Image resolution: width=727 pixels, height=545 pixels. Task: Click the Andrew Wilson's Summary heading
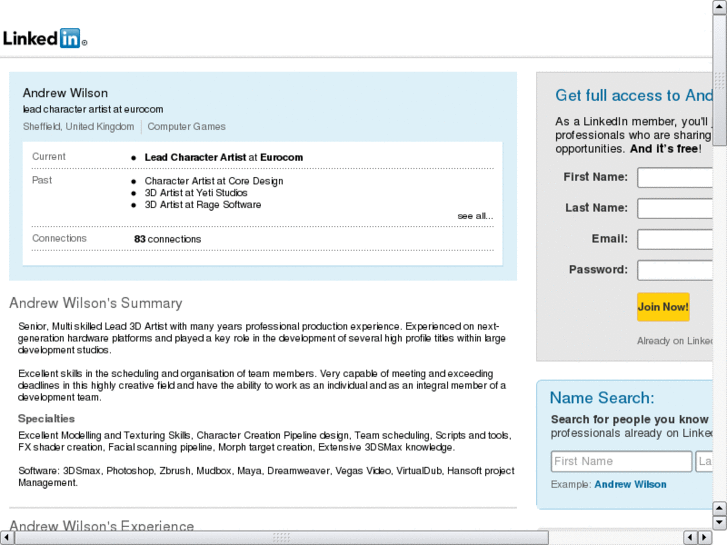coord(96,303)
